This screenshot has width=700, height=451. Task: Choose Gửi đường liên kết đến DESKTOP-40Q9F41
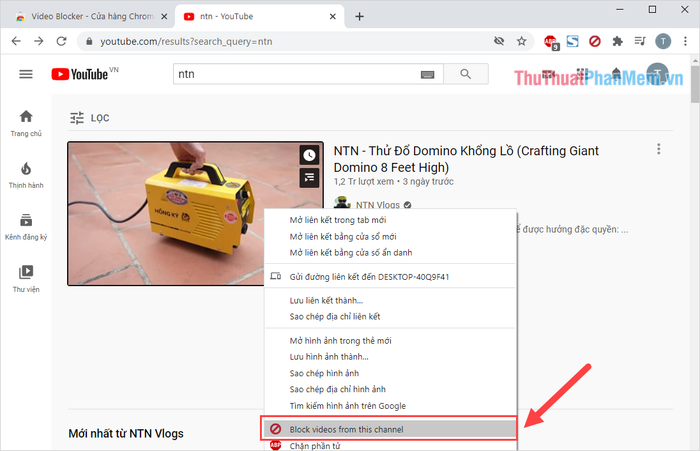(391, 277)
